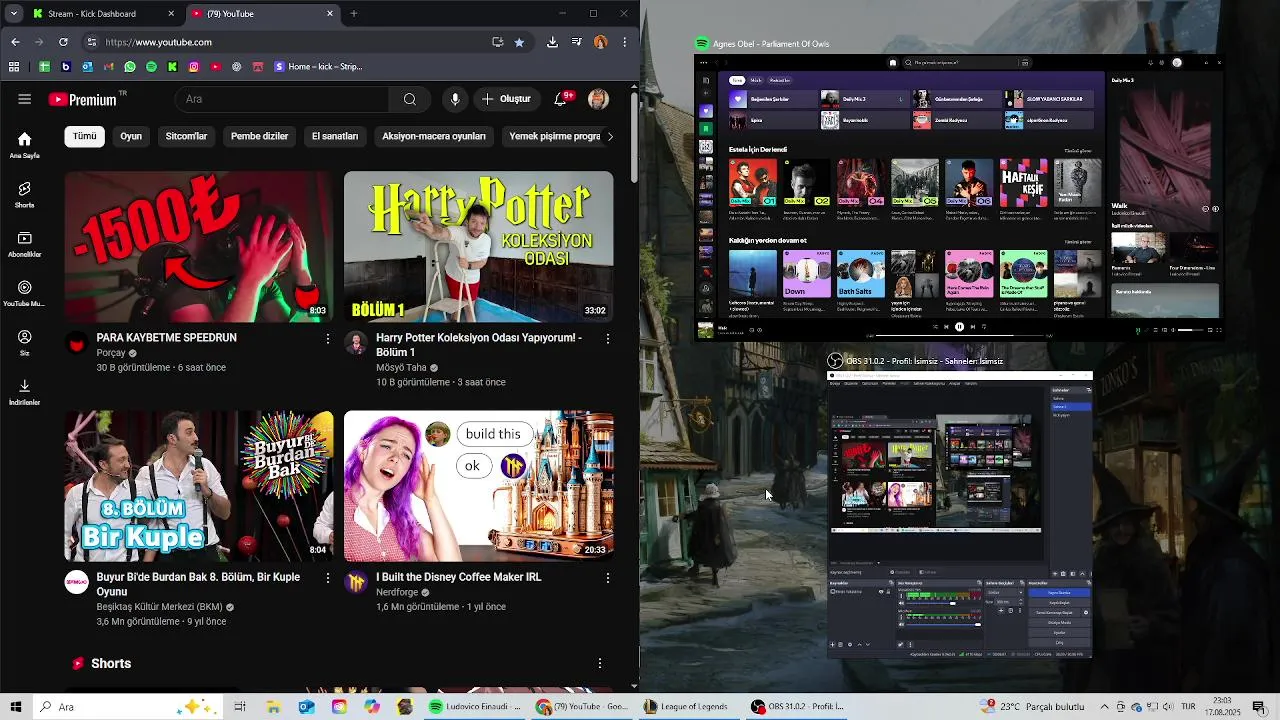Image resolution: width=1280 pixels, height=720 pixels.
Task: Open Mösyö Taha channel link
Action: (x=401, y=368)
